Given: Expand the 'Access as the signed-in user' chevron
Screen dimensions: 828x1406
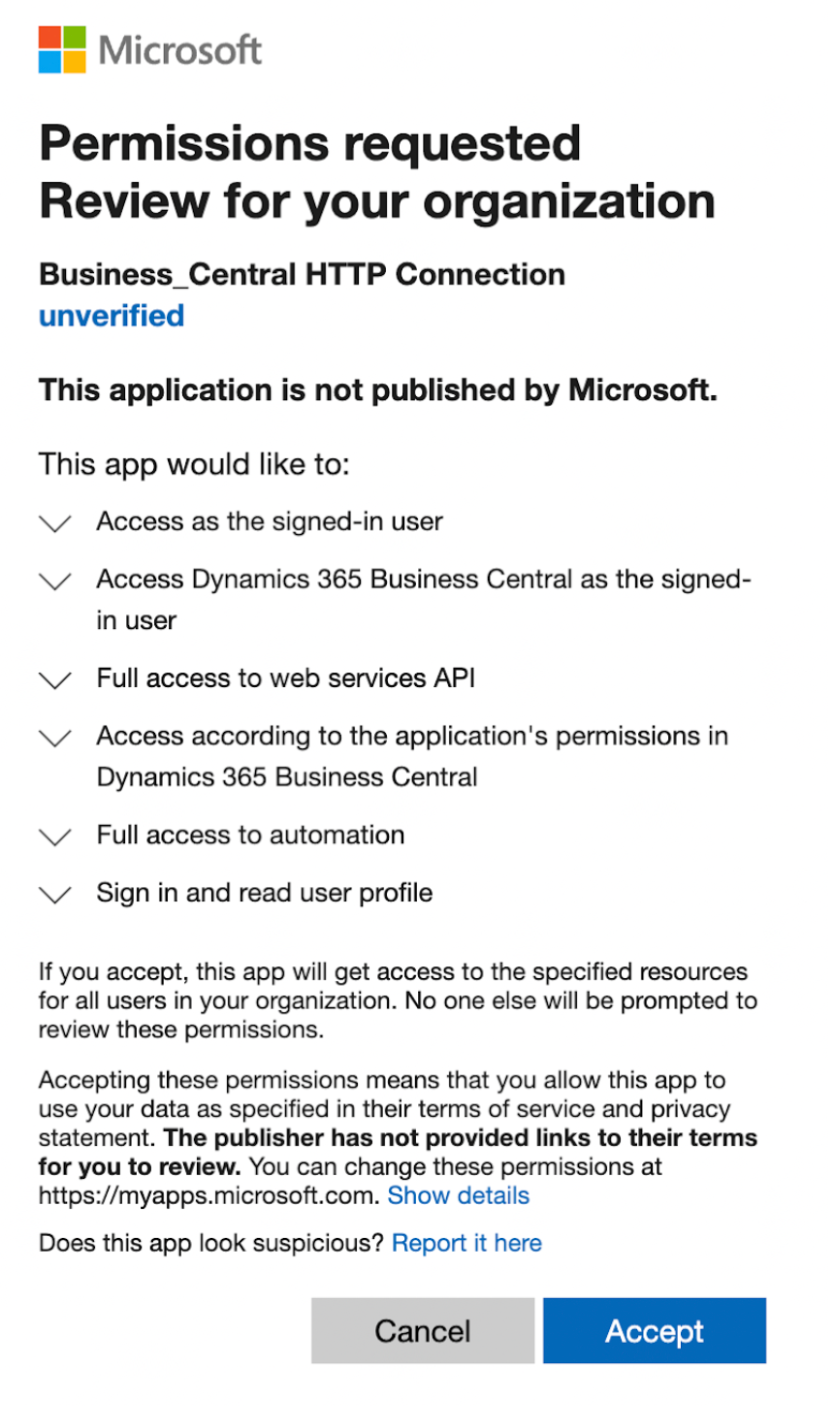Looking at the screenshot, I should click(x=55, y=523).
